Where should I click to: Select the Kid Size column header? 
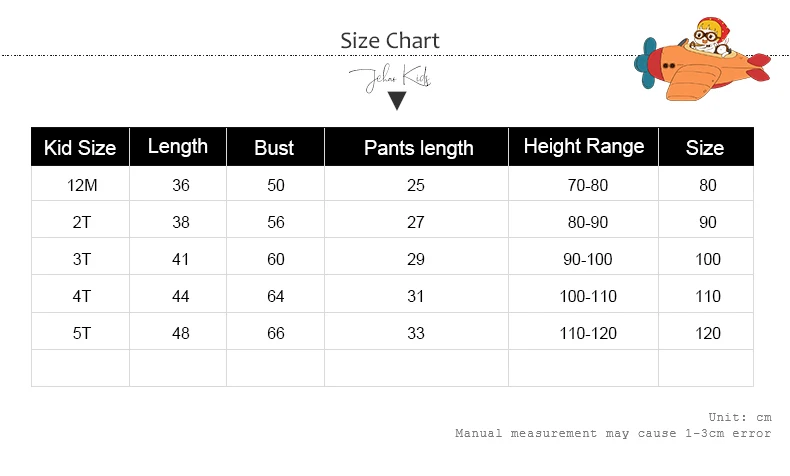tap(80, 148)
